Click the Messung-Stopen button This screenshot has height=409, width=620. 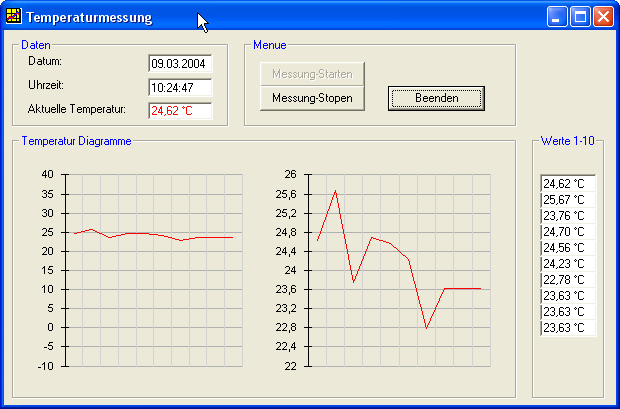coord(312,98)
